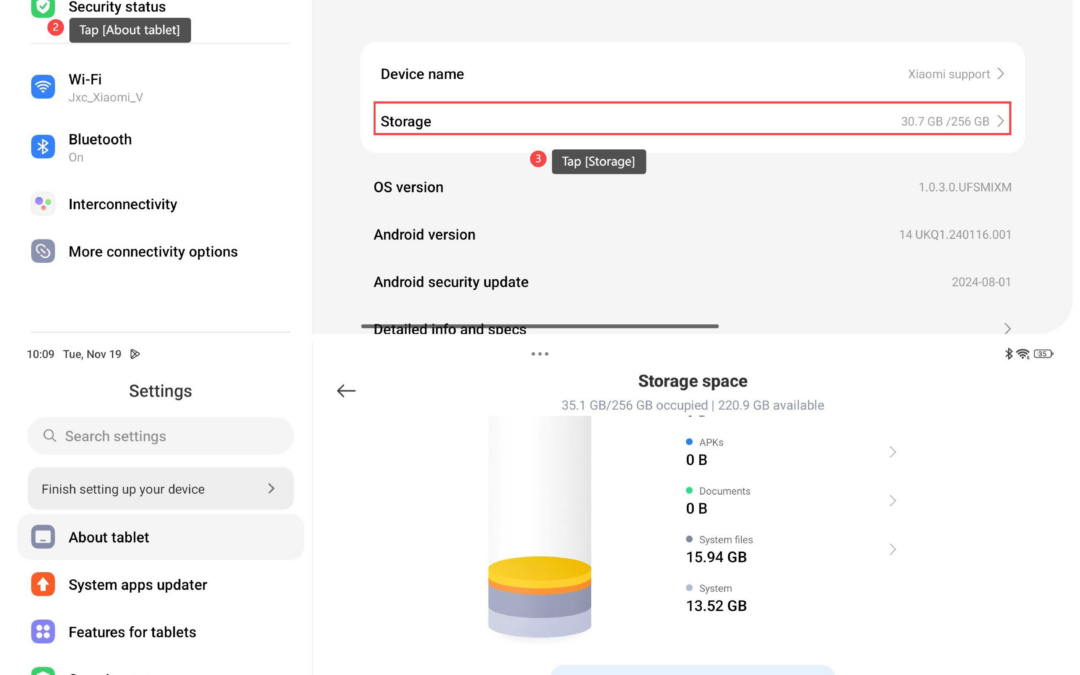1080x675 pixels.
Task: Open the three-dots menu above Storage space
Action: [540, 352]
